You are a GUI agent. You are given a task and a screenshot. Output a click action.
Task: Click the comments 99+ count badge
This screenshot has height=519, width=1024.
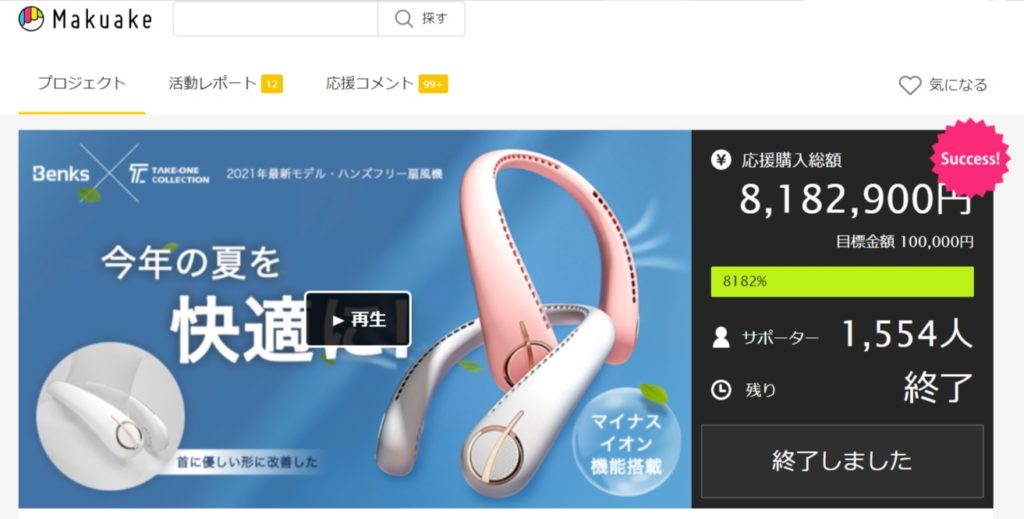434,84
